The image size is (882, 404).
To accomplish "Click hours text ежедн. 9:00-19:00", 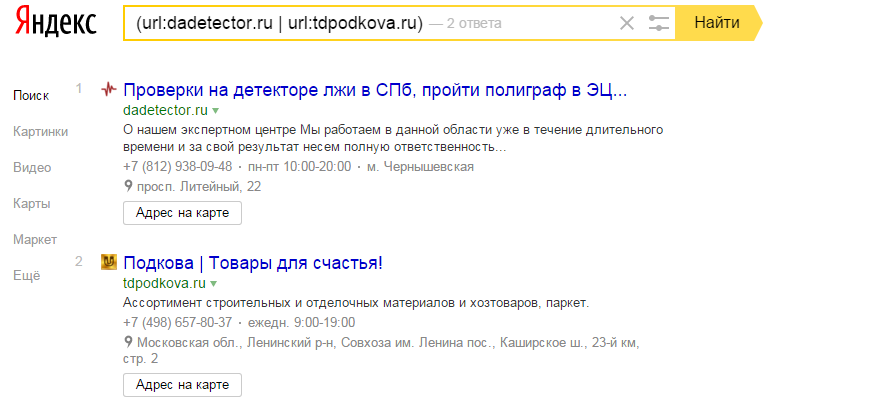I will [302, 323].
